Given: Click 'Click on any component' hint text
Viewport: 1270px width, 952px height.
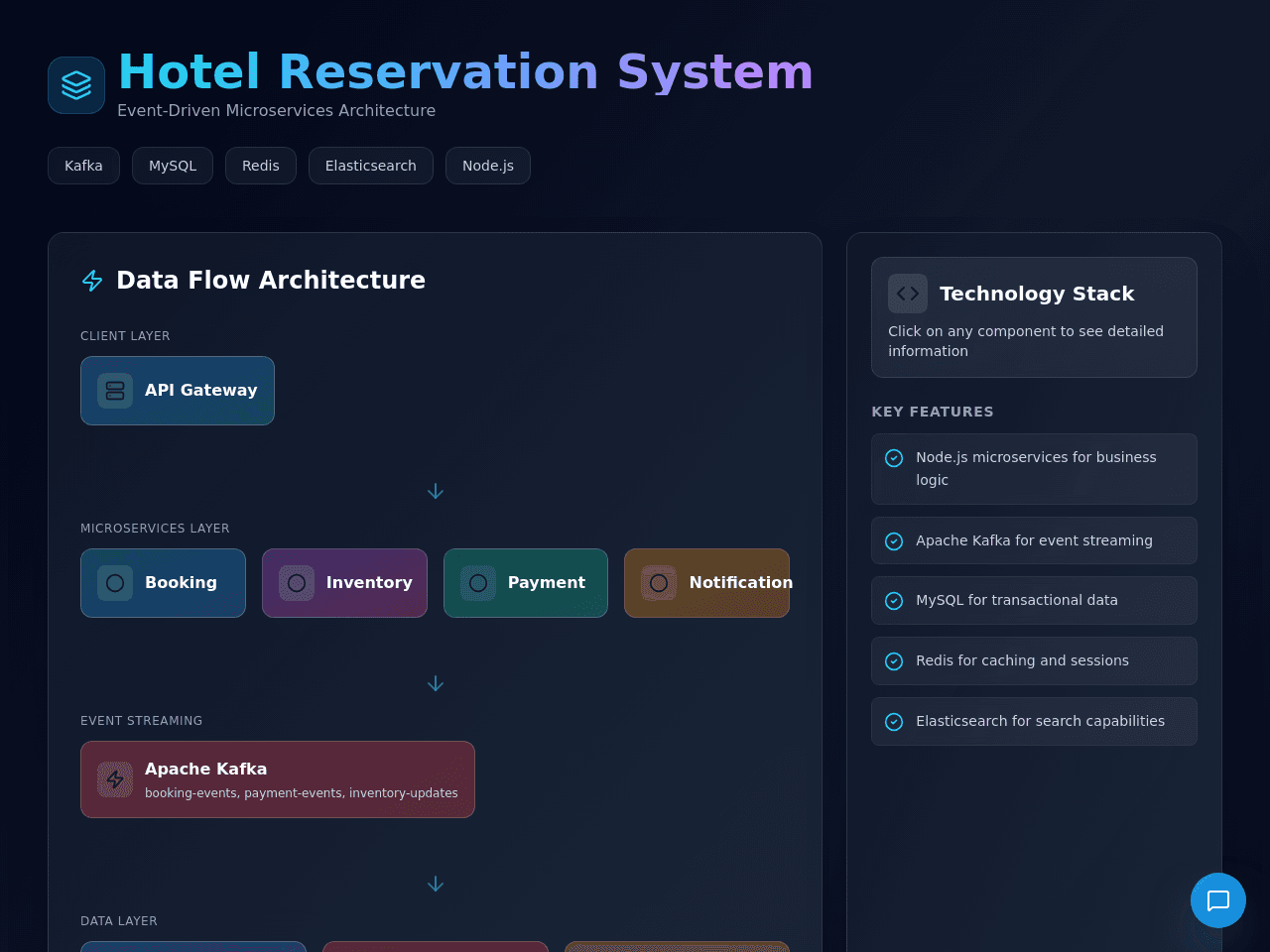Looking at the screenshot, I should 1026,341.
